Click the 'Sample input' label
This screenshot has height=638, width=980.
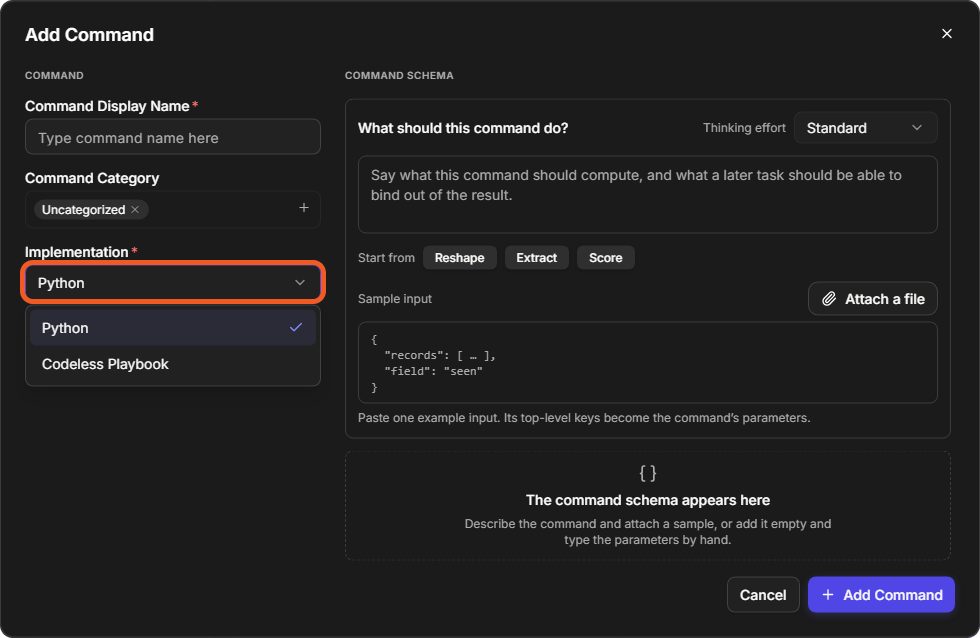pyautogui.click(x=394, y=299)
